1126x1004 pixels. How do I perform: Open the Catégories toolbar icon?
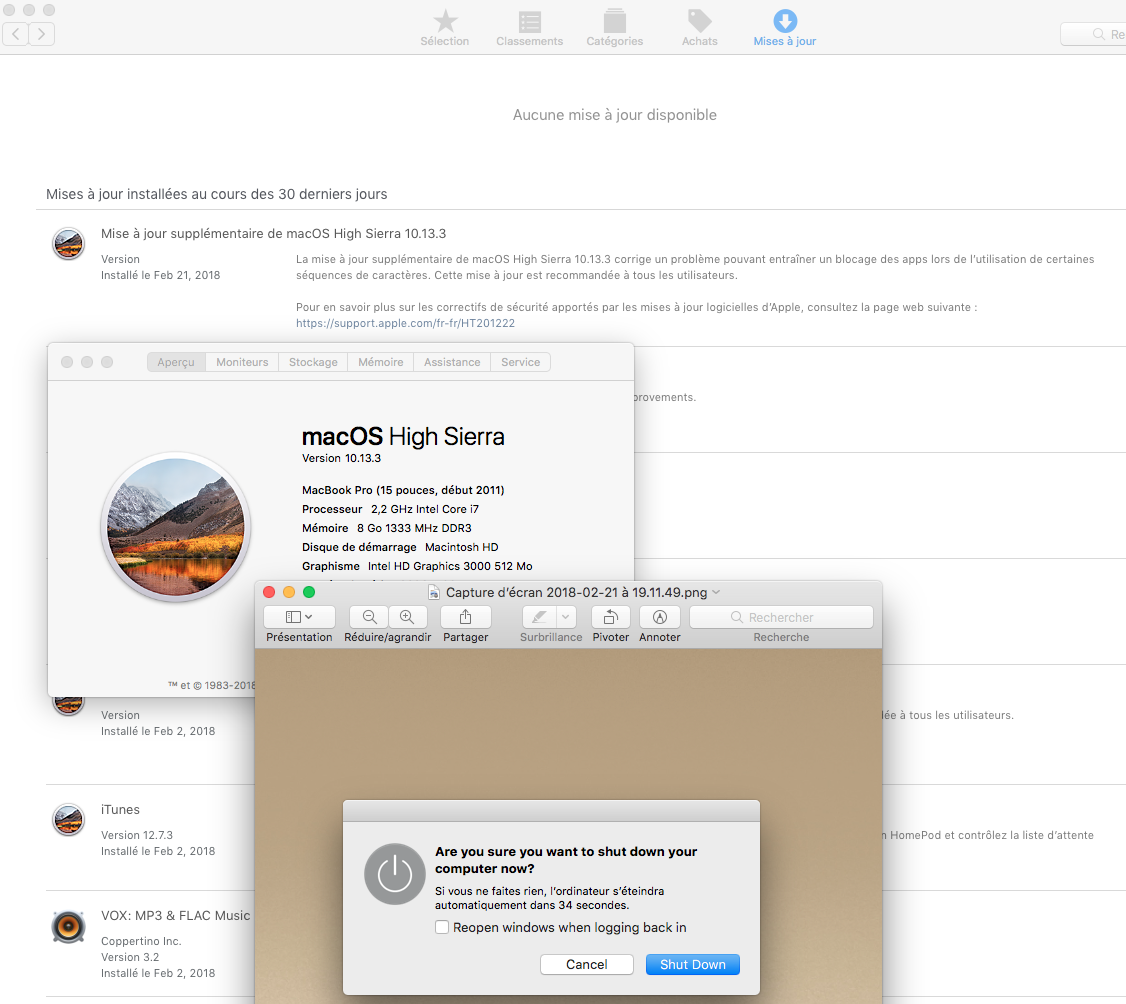pyautogui.click(x=614, y=21)
